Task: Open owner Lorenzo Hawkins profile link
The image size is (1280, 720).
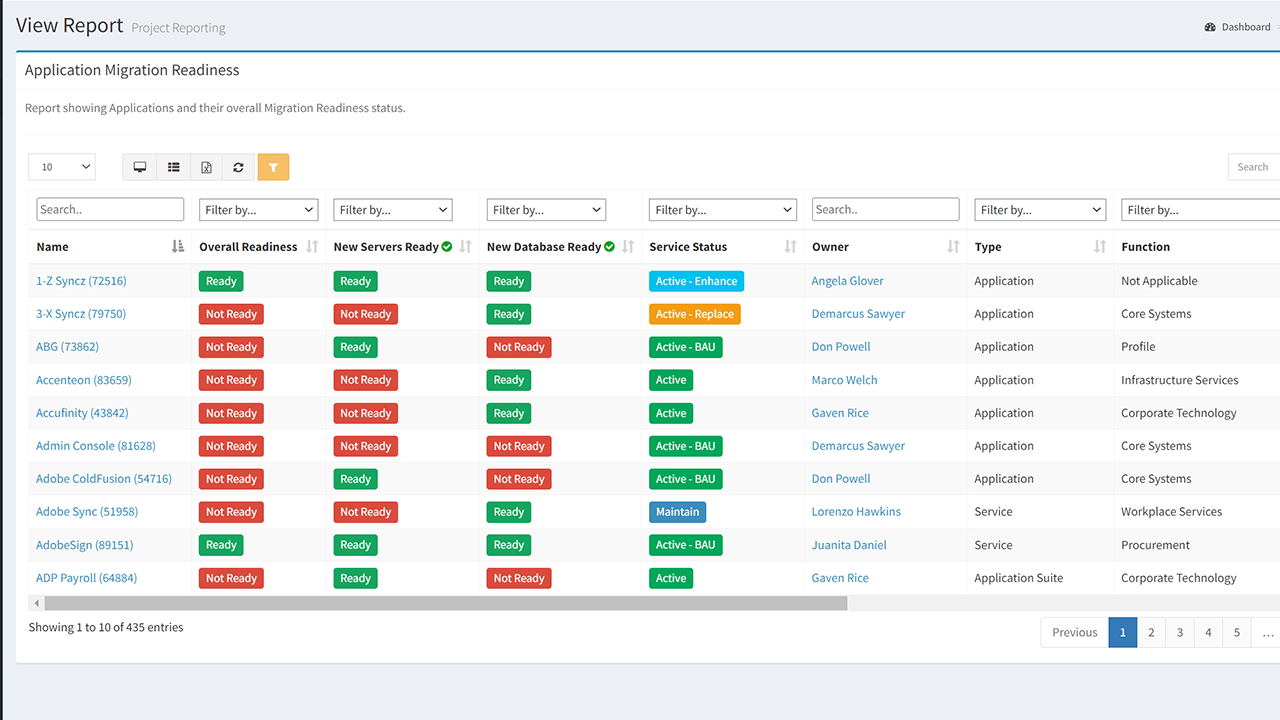Action: (856, 512)
